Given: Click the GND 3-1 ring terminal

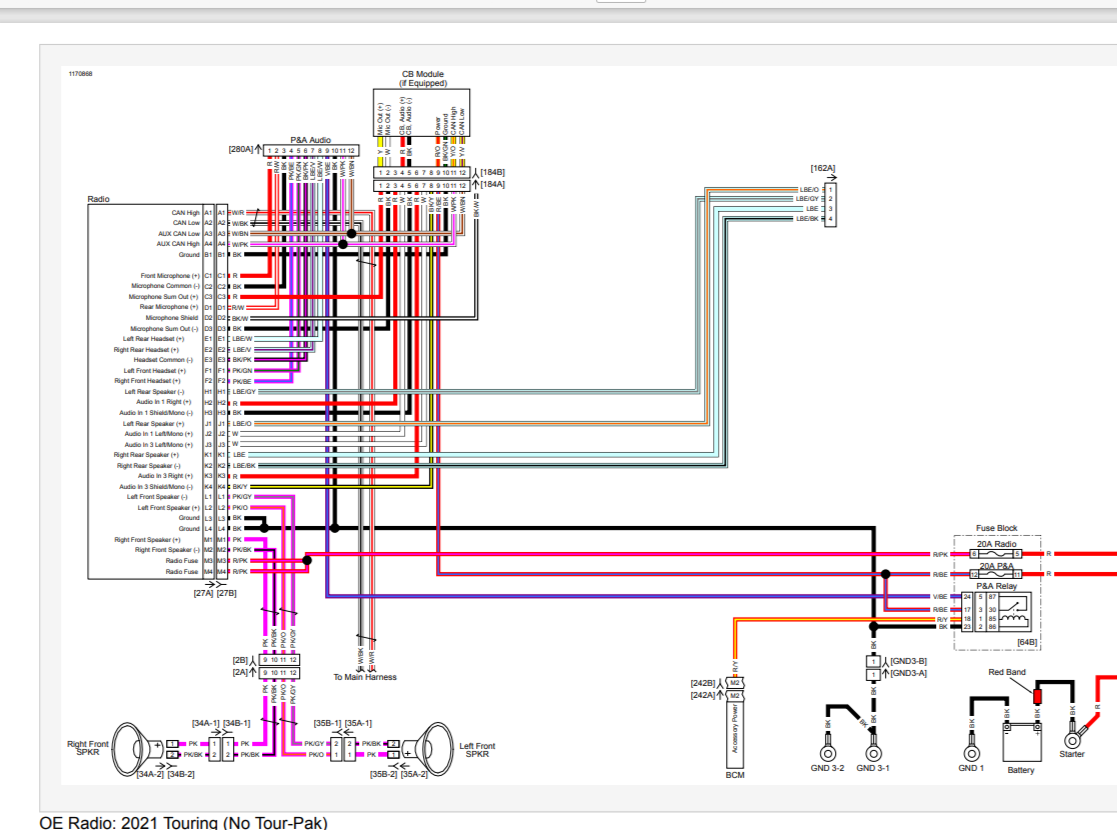Looking at the screenshot, I should click(873, 753).
